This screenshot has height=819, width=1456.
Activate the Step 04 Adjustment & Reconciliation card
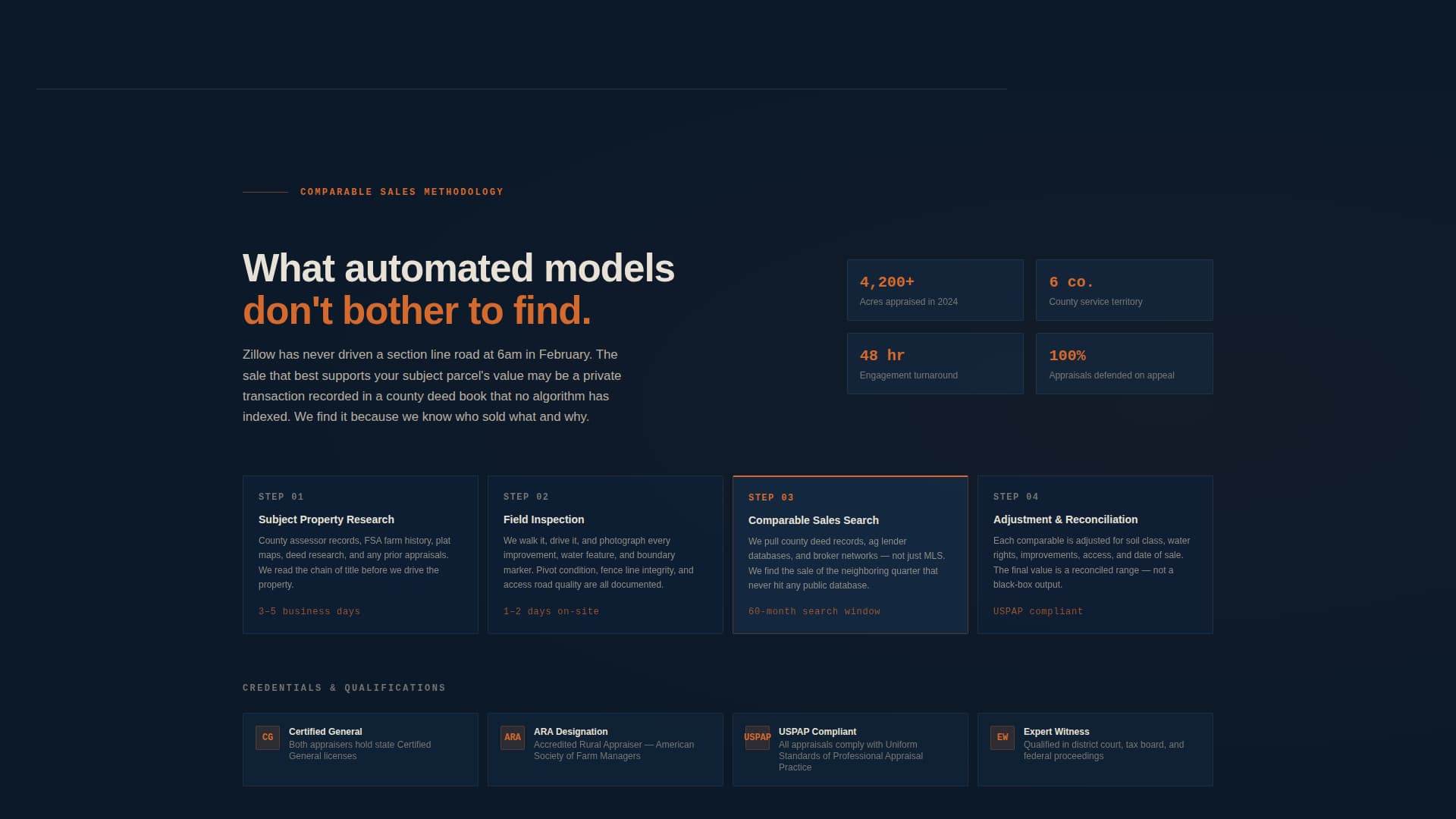pos(1095,554)
